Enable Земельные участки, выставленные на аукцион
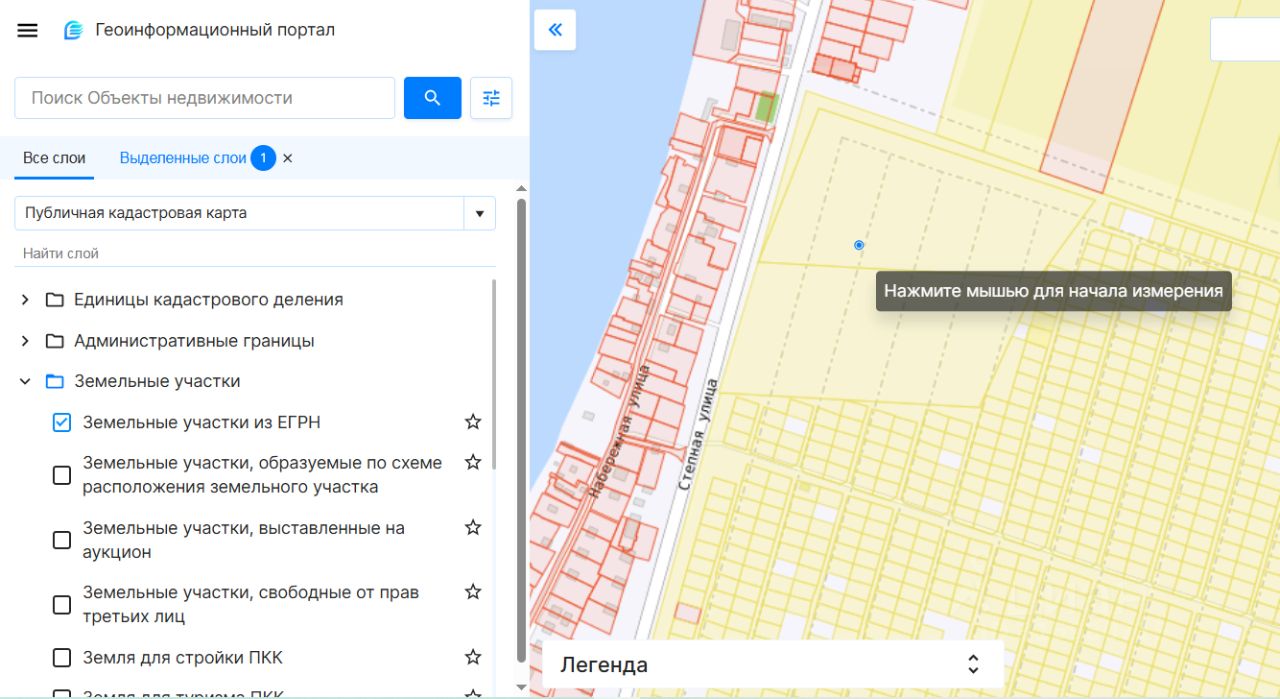The image size is (1280, 699). click(62, 540)
